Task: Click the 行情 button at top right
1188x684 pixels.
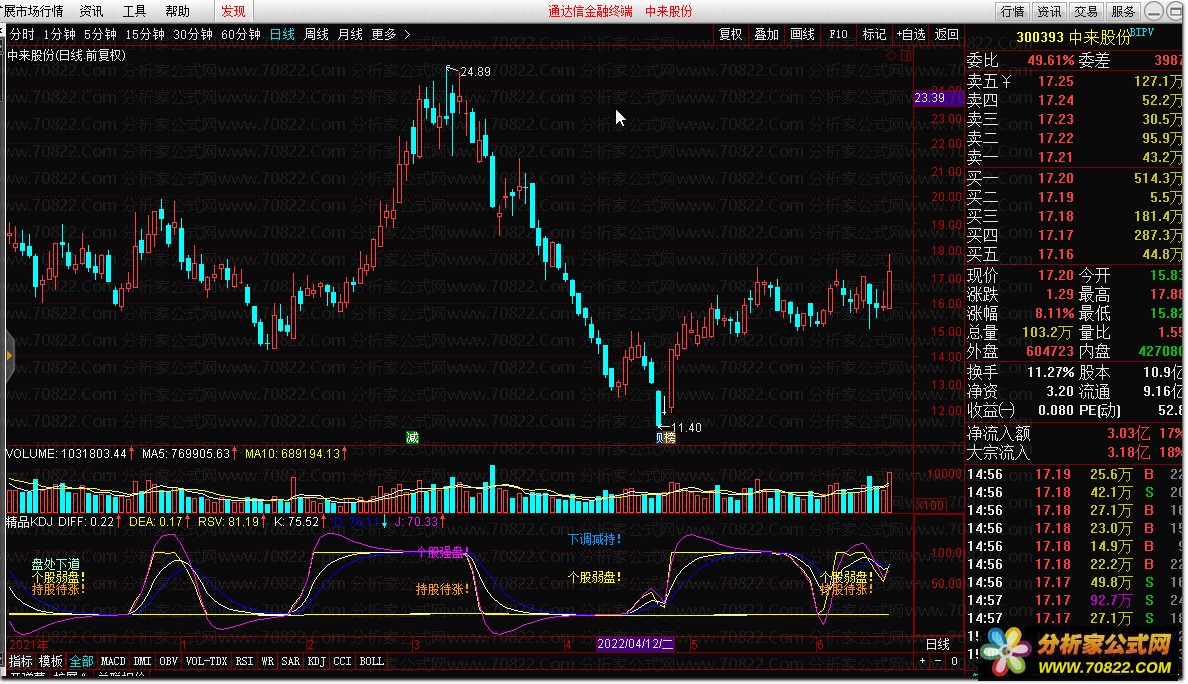Action: click(1012, 11)
